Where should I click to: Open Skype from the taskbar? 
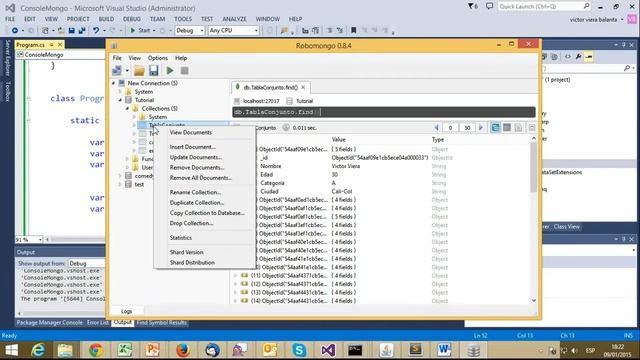(x=299, y=350)
